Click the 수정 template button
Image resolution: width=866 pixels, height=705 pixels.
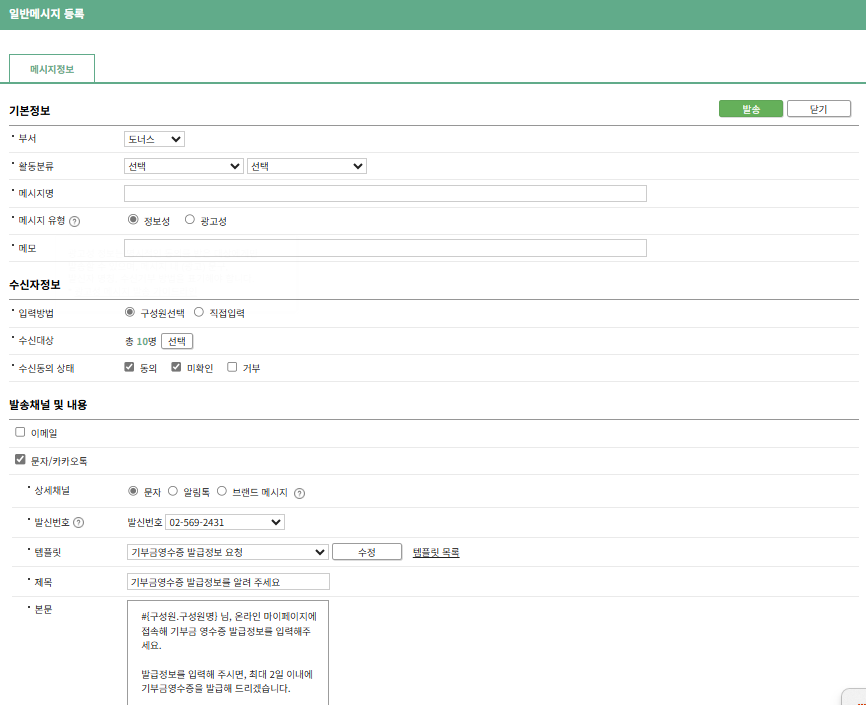point(367,552)
